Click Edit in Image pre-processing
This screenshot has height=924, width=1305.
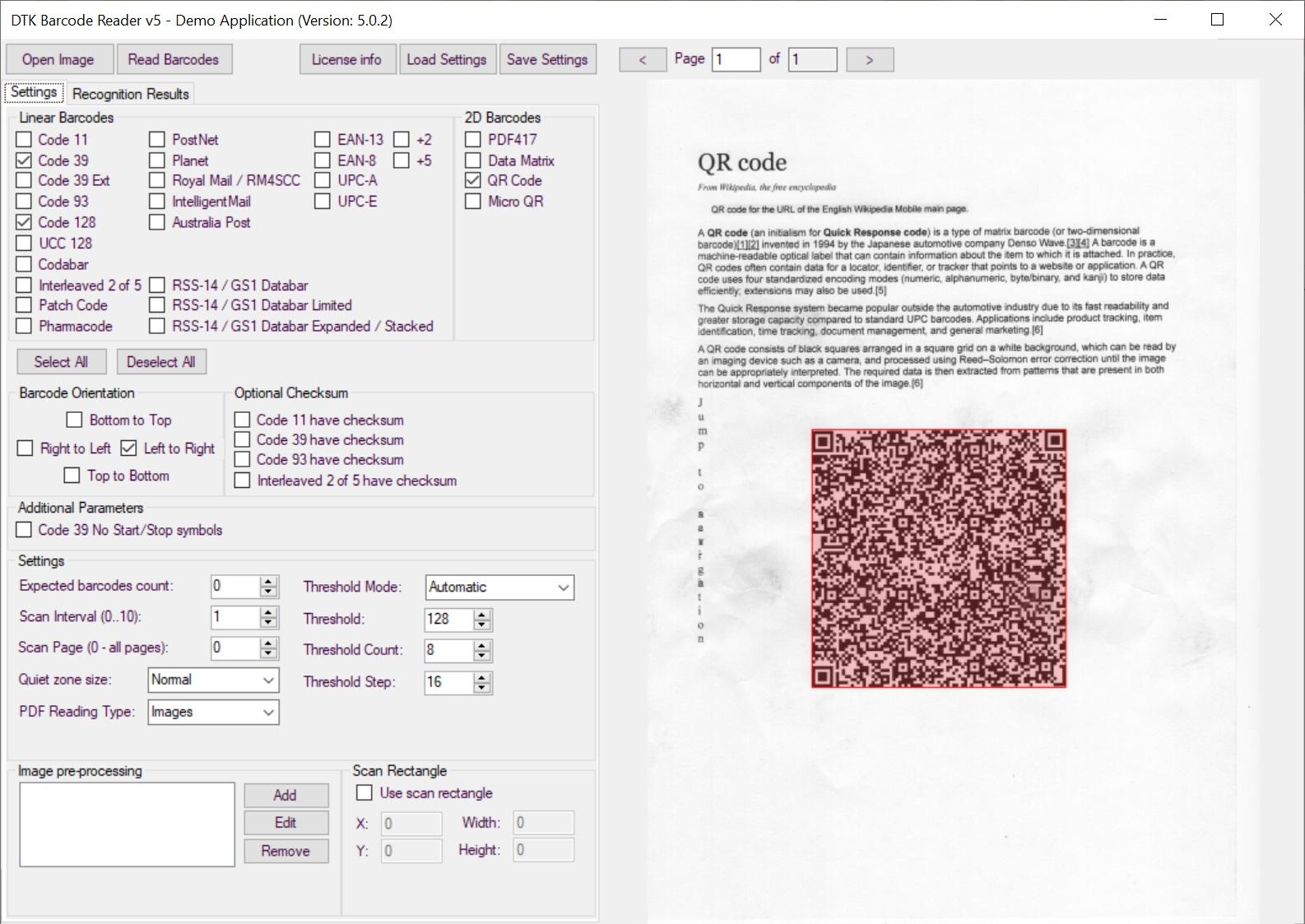tap(286, 823)
